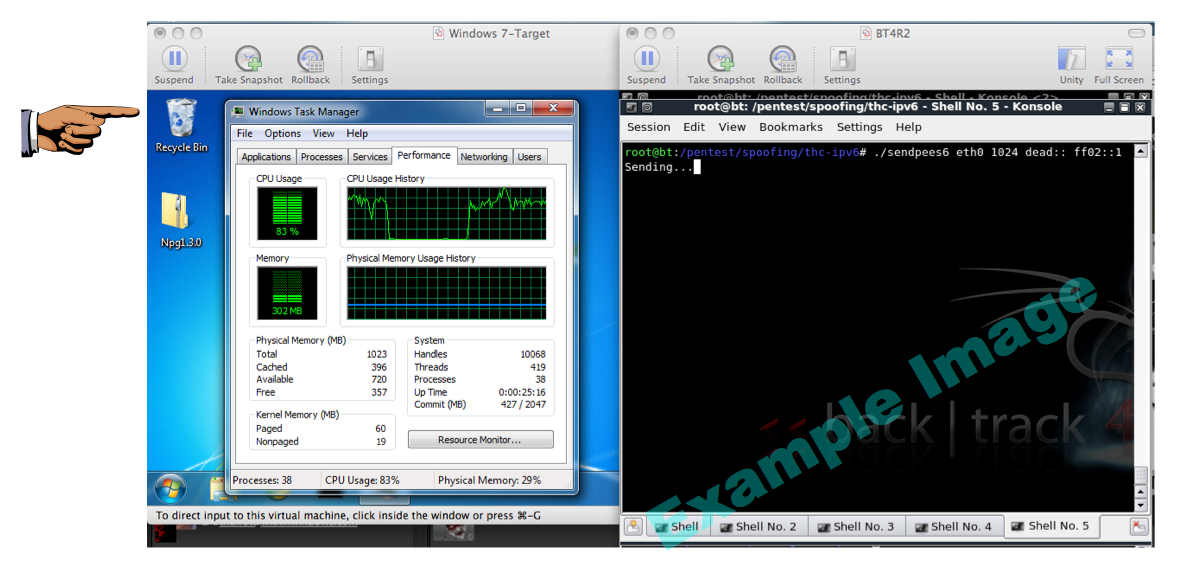
Task: Open View menu in Task Manager
Action: pyautogui.click(x=323, y=133)
